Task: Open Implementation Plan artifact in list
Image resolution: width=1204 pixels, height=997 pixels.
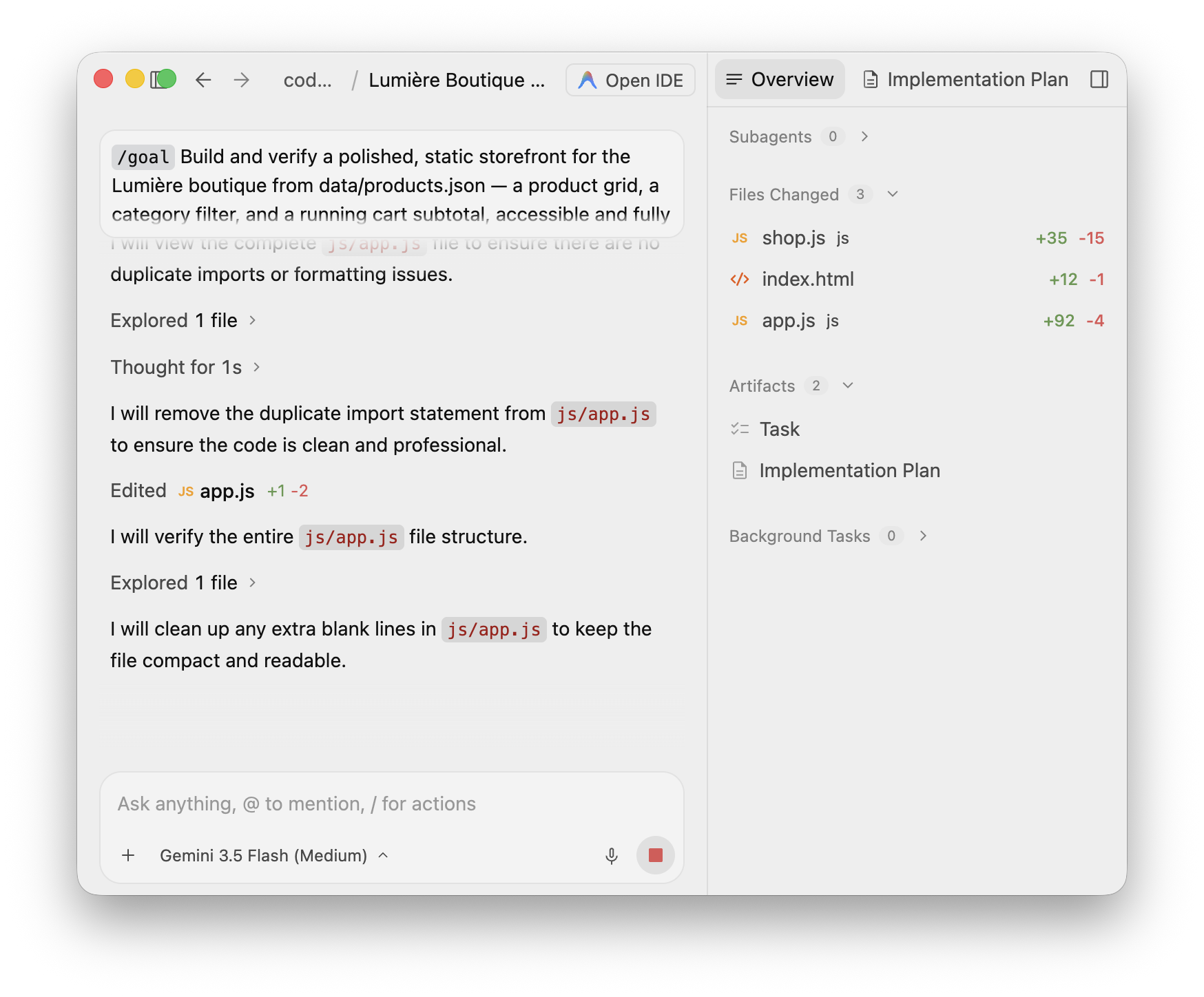Action: (849, 471)
